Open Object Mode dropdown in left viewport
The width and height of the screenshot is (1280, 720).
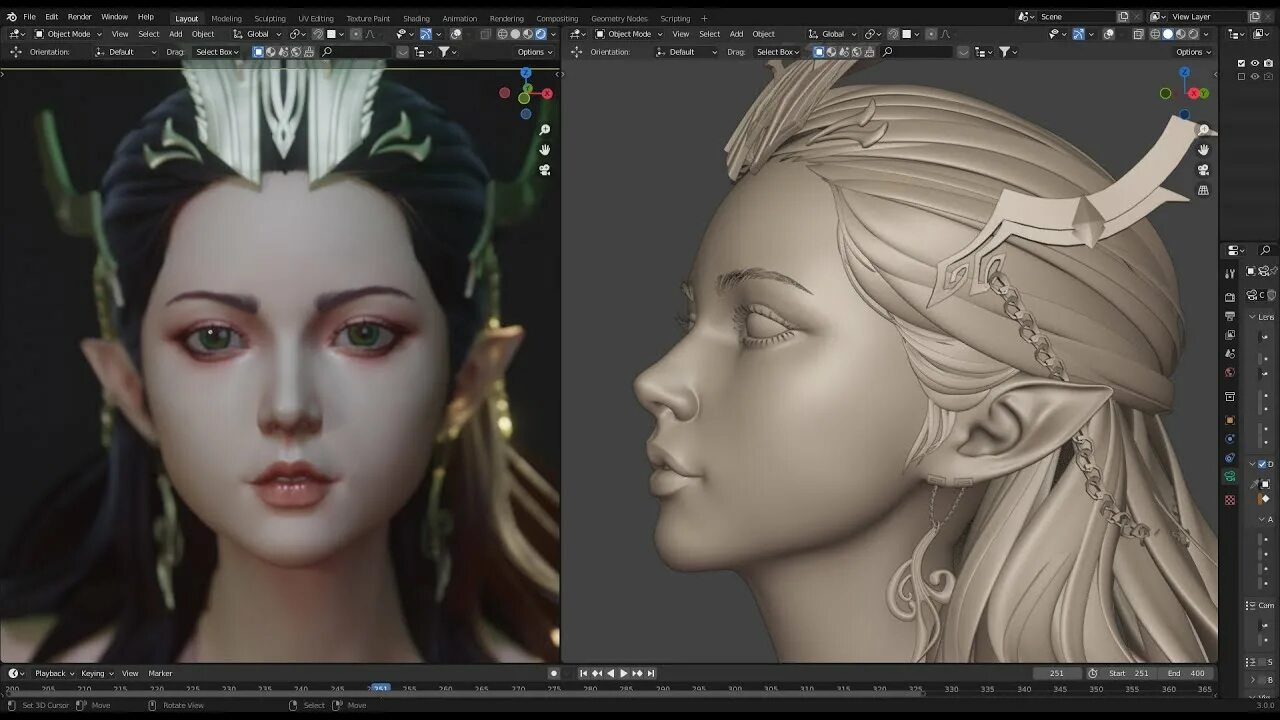coord(69,34)
